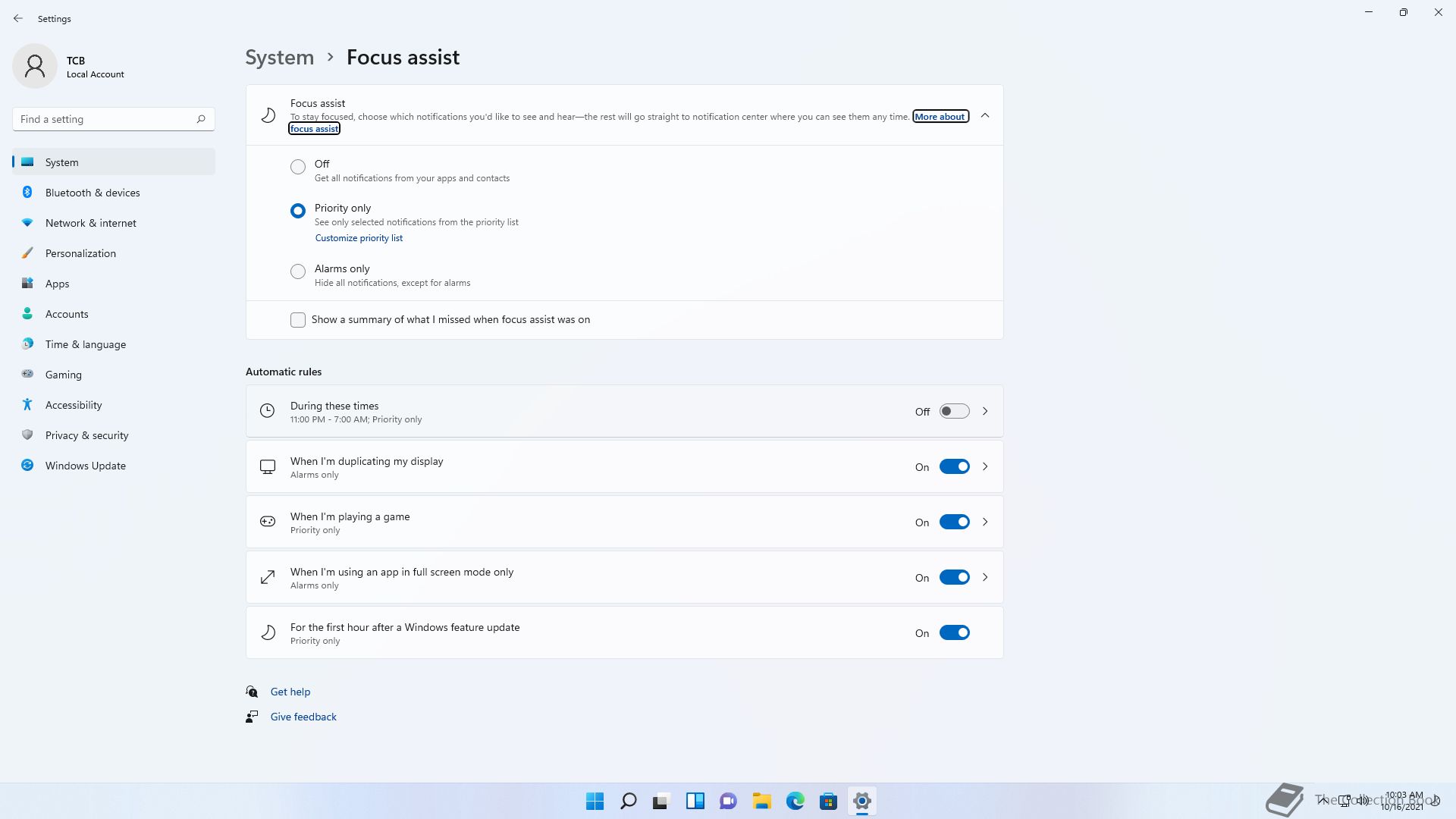This screenshot has width=1456, height=819.
Task: Toggle off duplicating my display rule
Action: click(x=955, y=466)
